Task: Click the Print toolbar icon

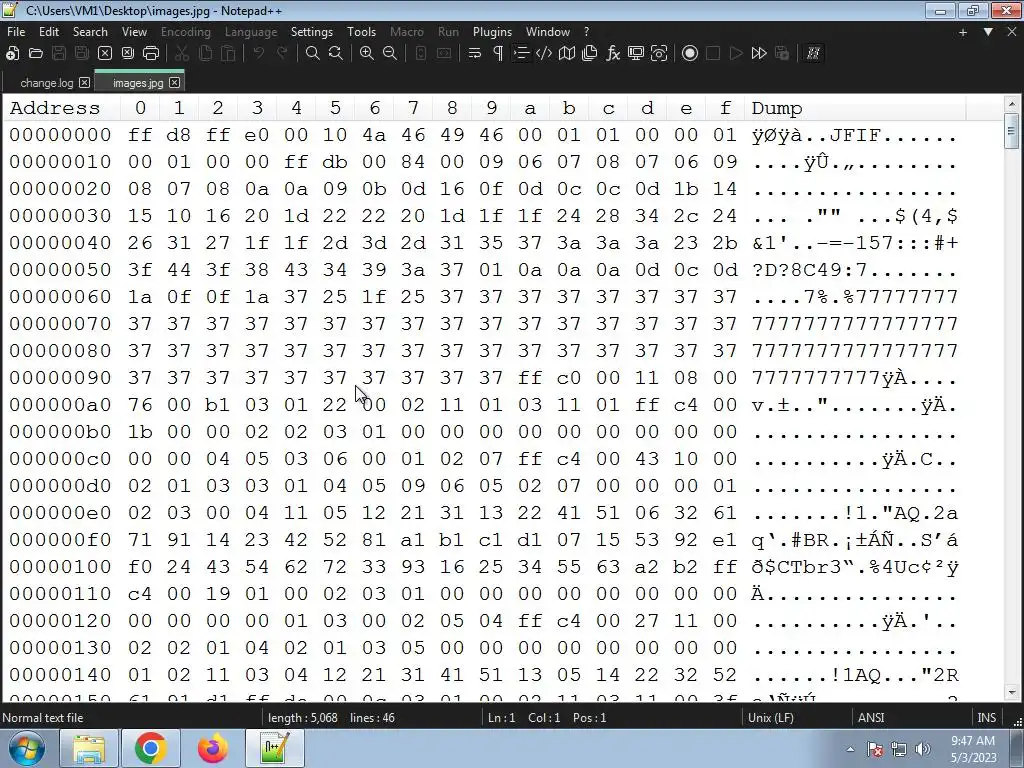Action: click(x=151, y=54)
